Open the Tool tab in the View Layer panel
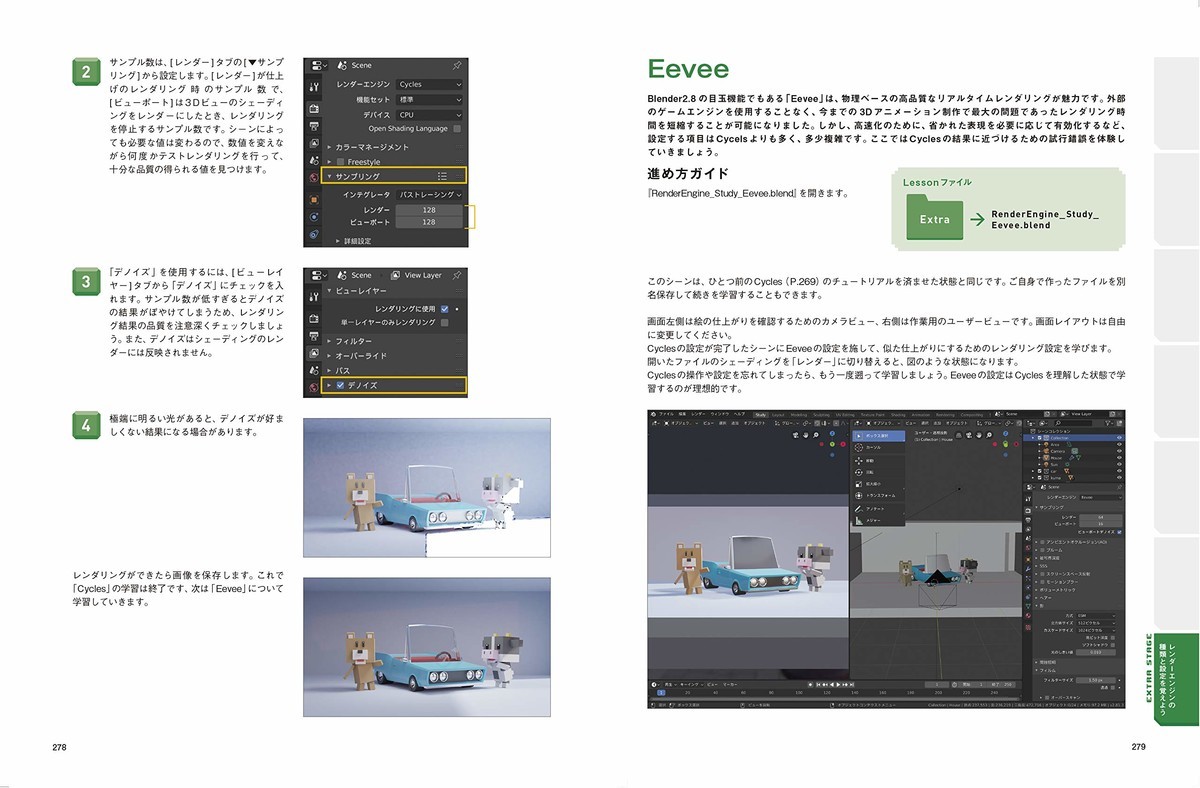The image size is (1200, 788). pyautogui.click(x=314, y=296)
